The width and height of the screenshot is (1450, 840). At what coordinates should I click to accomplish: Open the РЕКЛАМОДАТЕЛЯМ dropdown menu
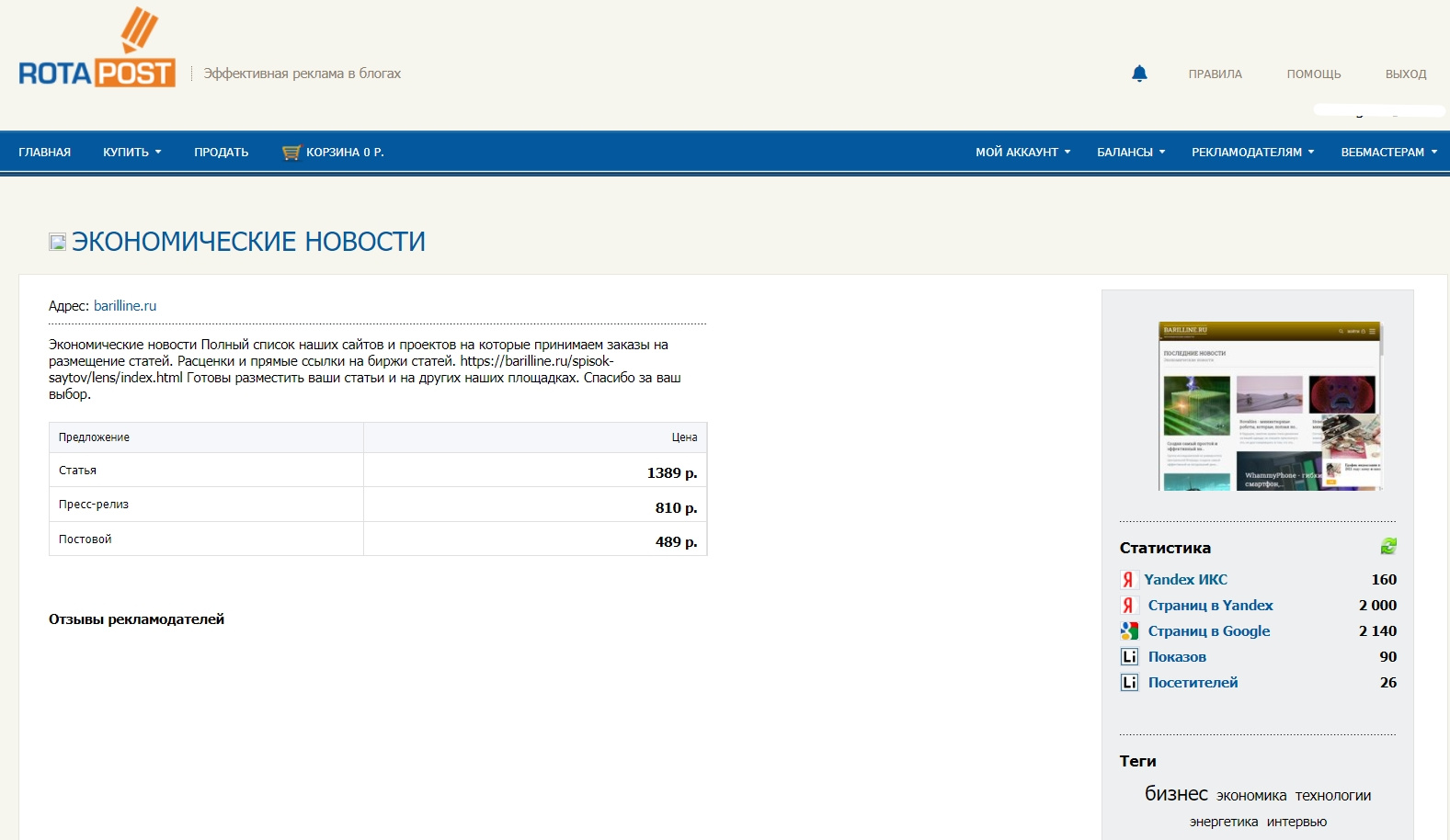click(x=1253, y=153)
